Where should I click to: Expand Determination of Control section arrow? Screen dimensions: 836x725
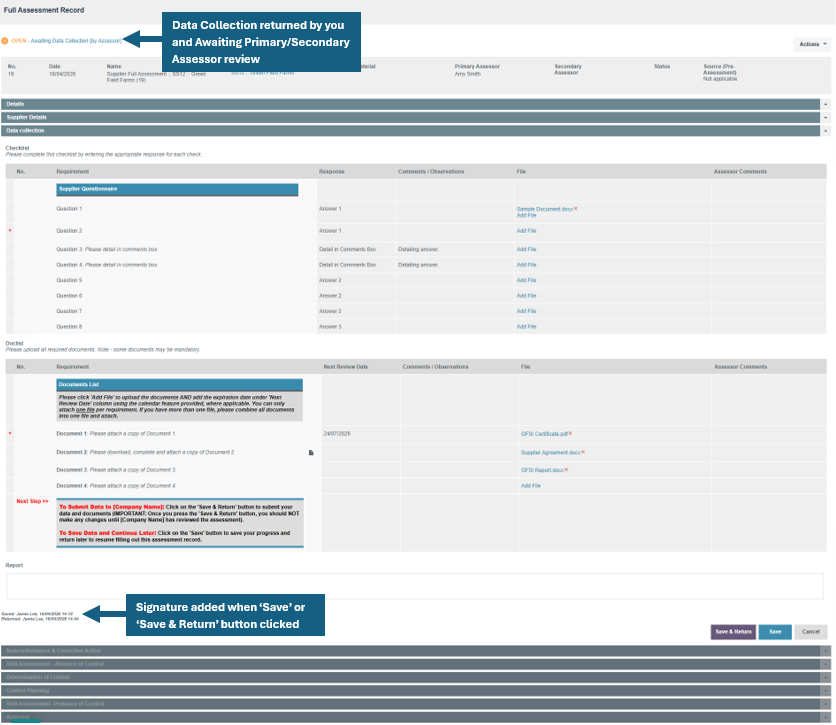tap(826, 677)
